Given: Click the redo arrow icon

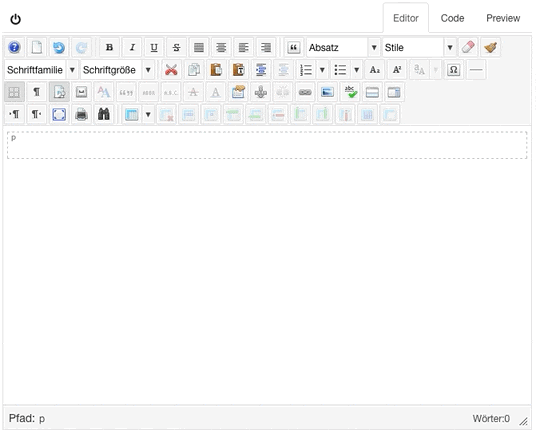Looking at the screenshot, I should tap(81, 47).
